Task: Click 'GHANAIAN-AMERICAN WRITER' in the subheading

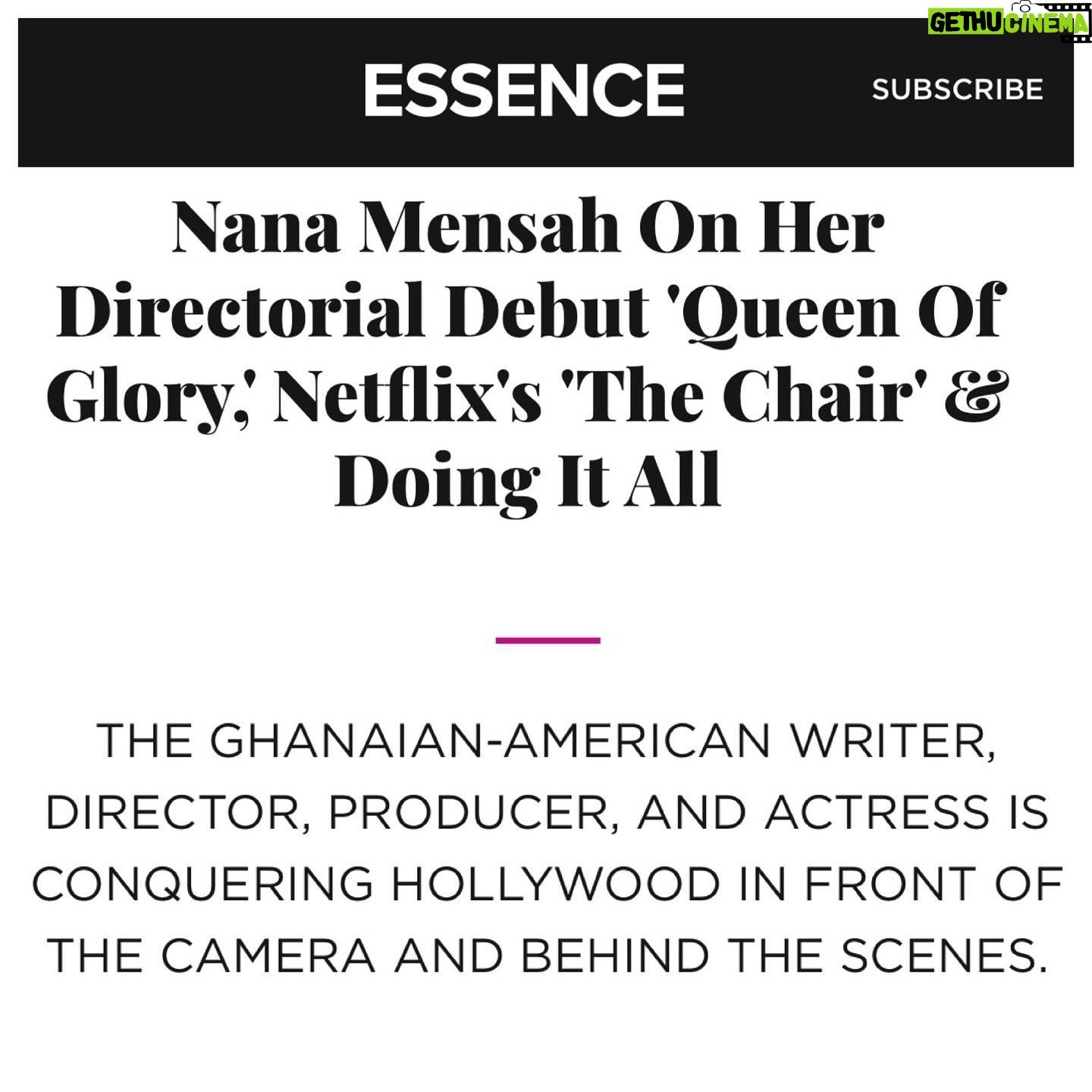Action: (x=602, y=741)
